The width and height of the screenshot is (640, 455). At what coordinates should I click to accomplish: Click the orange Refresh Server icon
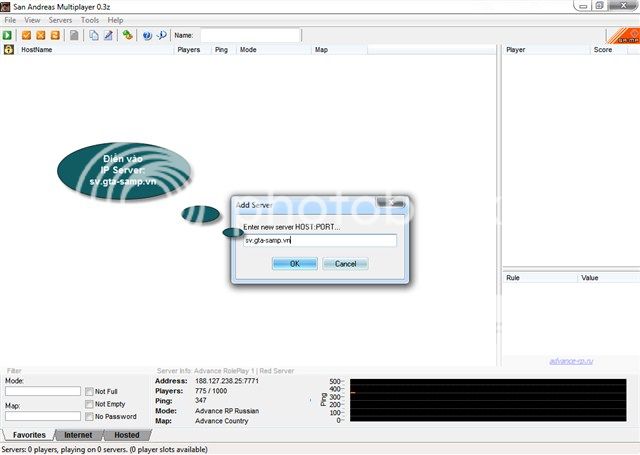55,35
